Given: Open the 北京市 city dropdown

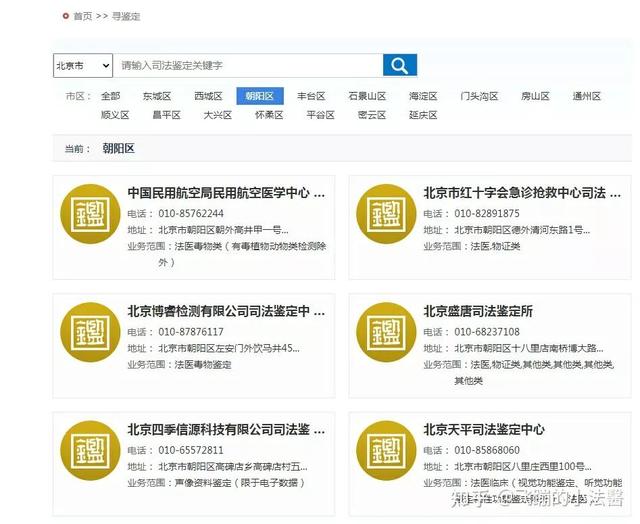Looking at the screenshot, I should pyautogui.click(x=83, y=66).
